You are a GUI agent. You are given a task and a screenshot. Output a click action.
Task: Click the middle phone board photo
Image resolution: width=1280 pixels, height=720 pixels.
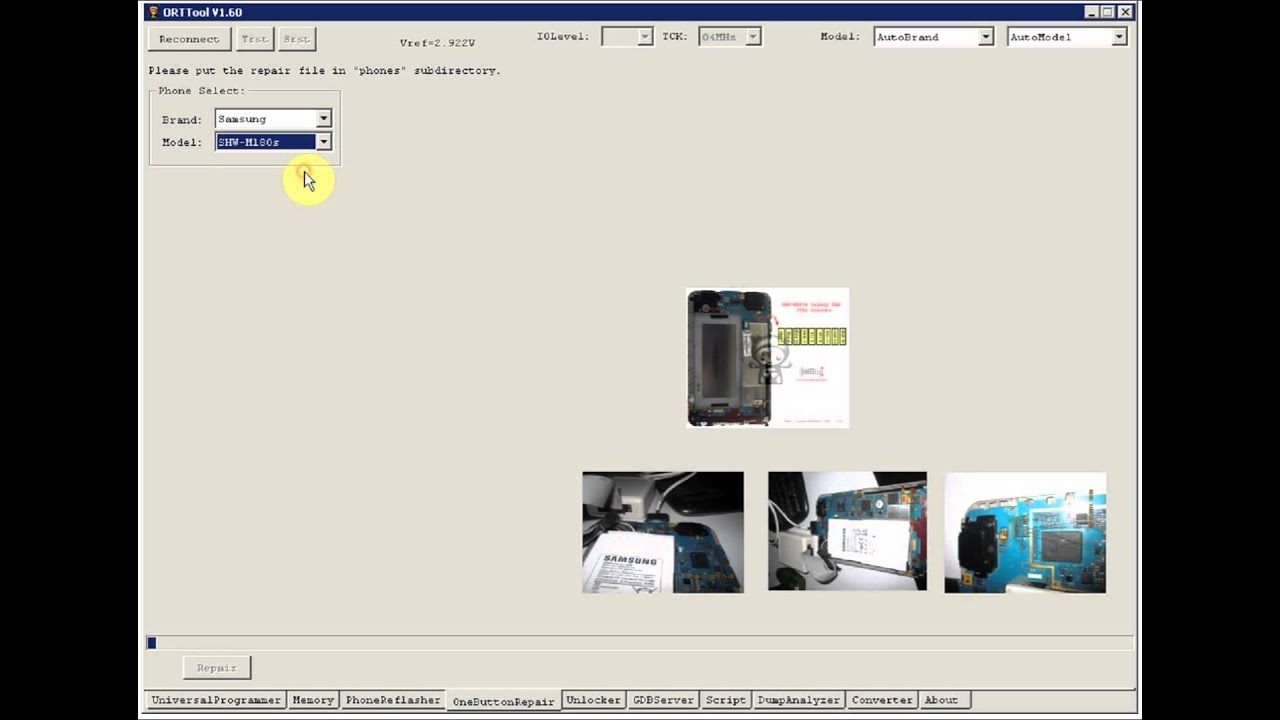point(847,531)
